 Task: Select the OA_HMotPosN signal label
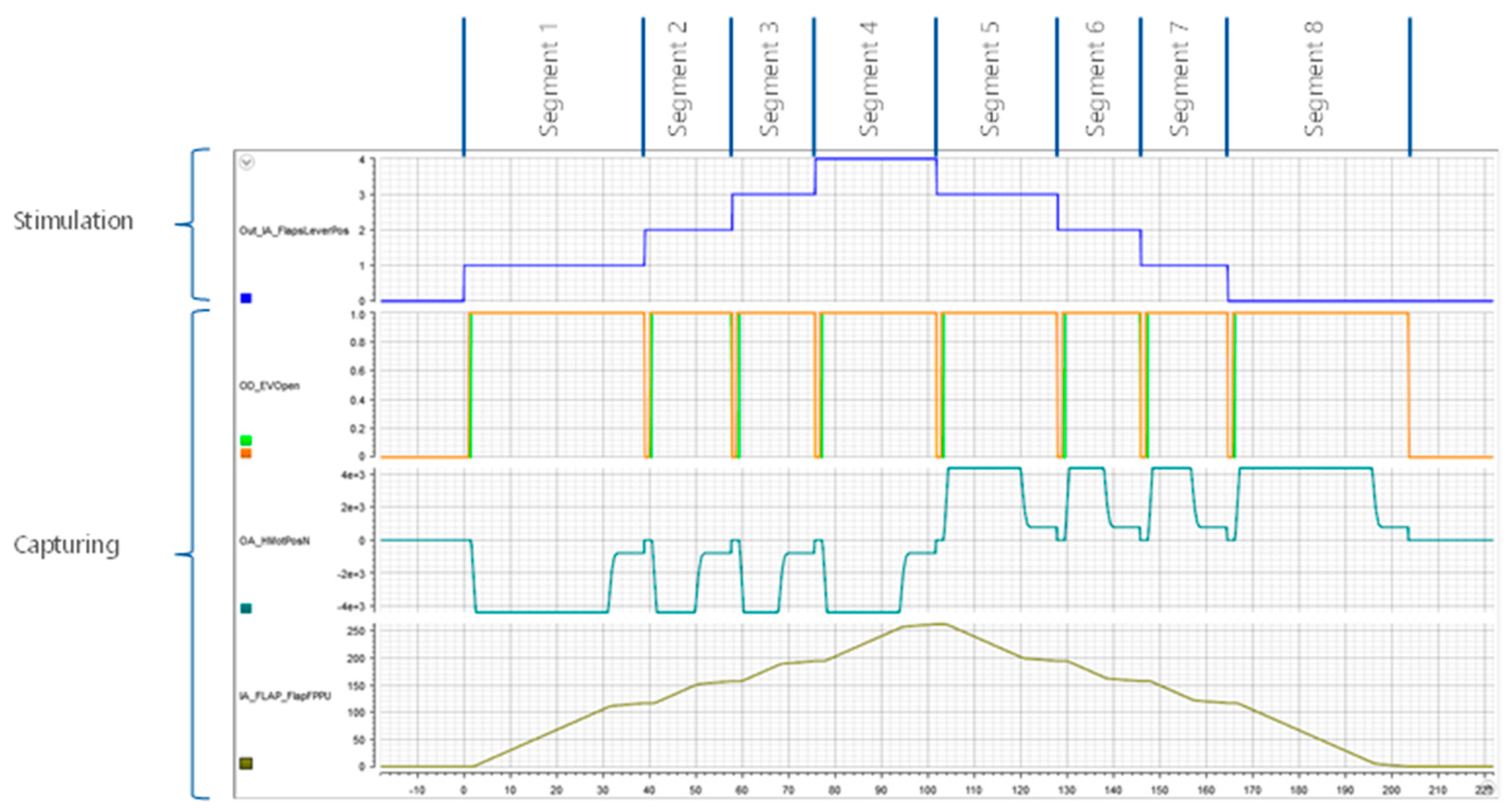click(274, 541)
